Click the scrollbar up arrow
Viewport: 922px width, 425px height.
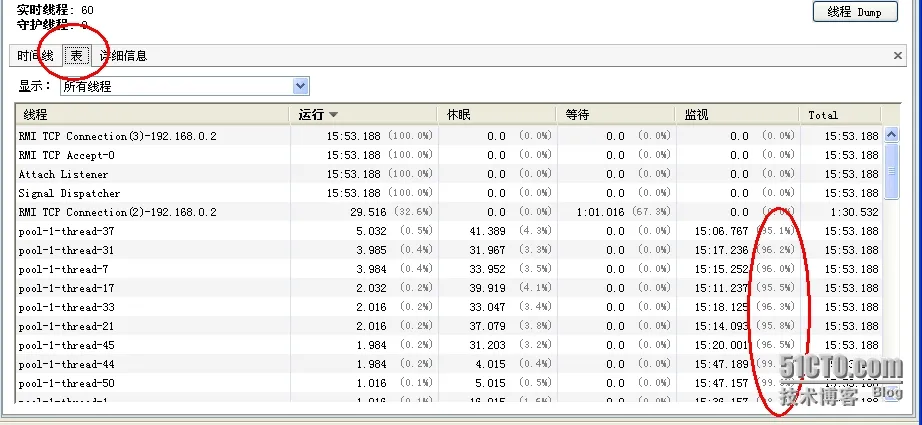coord(893,115)
